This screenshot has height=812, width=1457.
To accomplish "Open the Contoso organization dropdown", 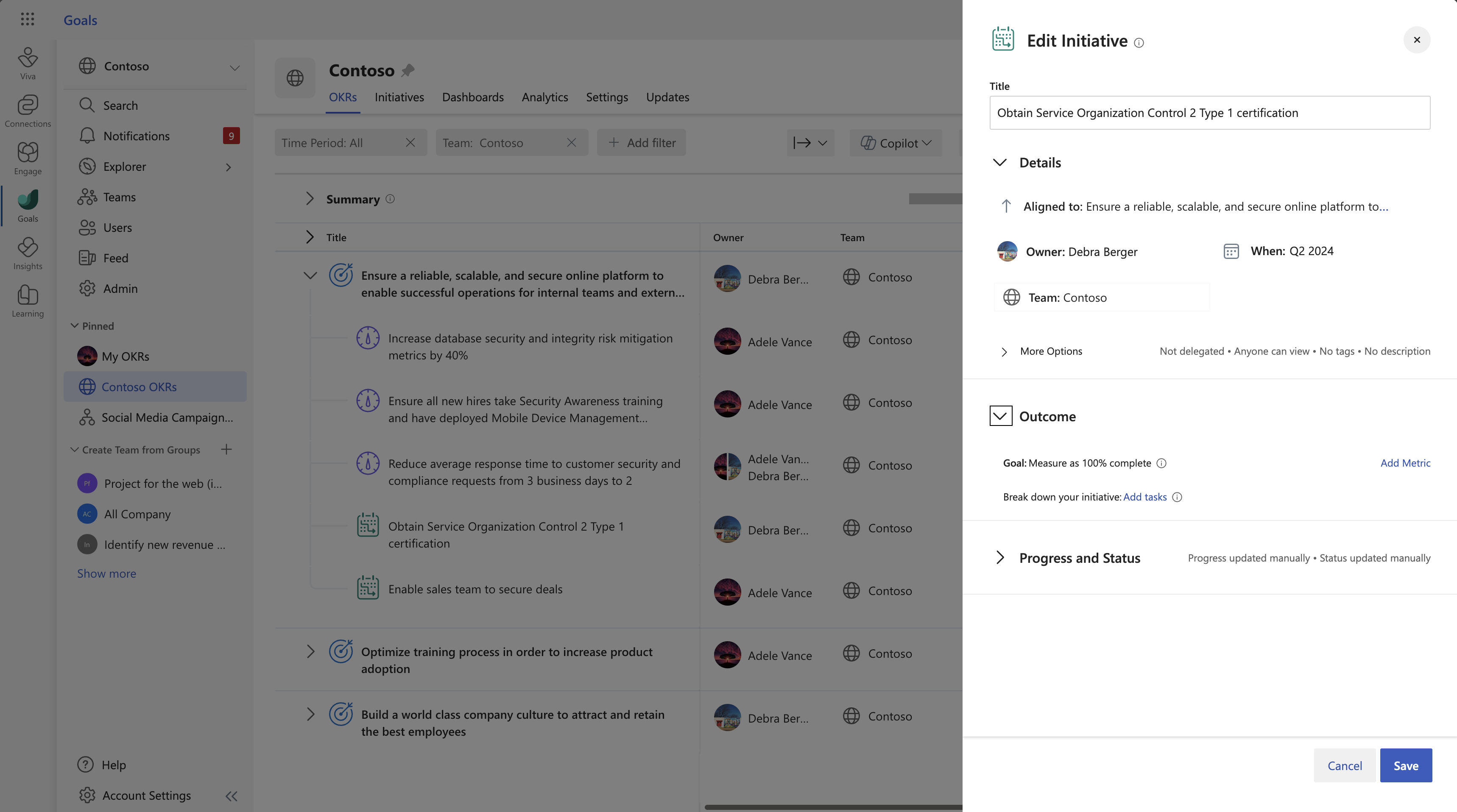I will pos(234,68).
